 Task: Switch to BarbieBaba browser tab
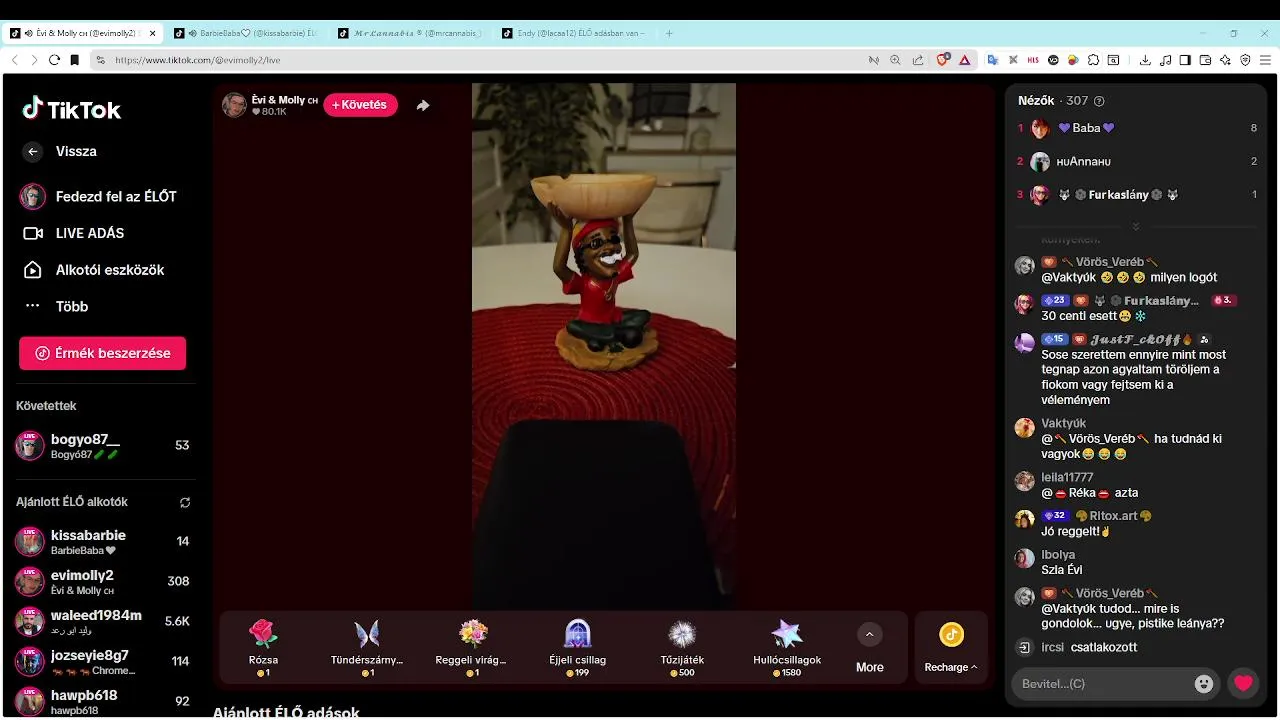245,33
